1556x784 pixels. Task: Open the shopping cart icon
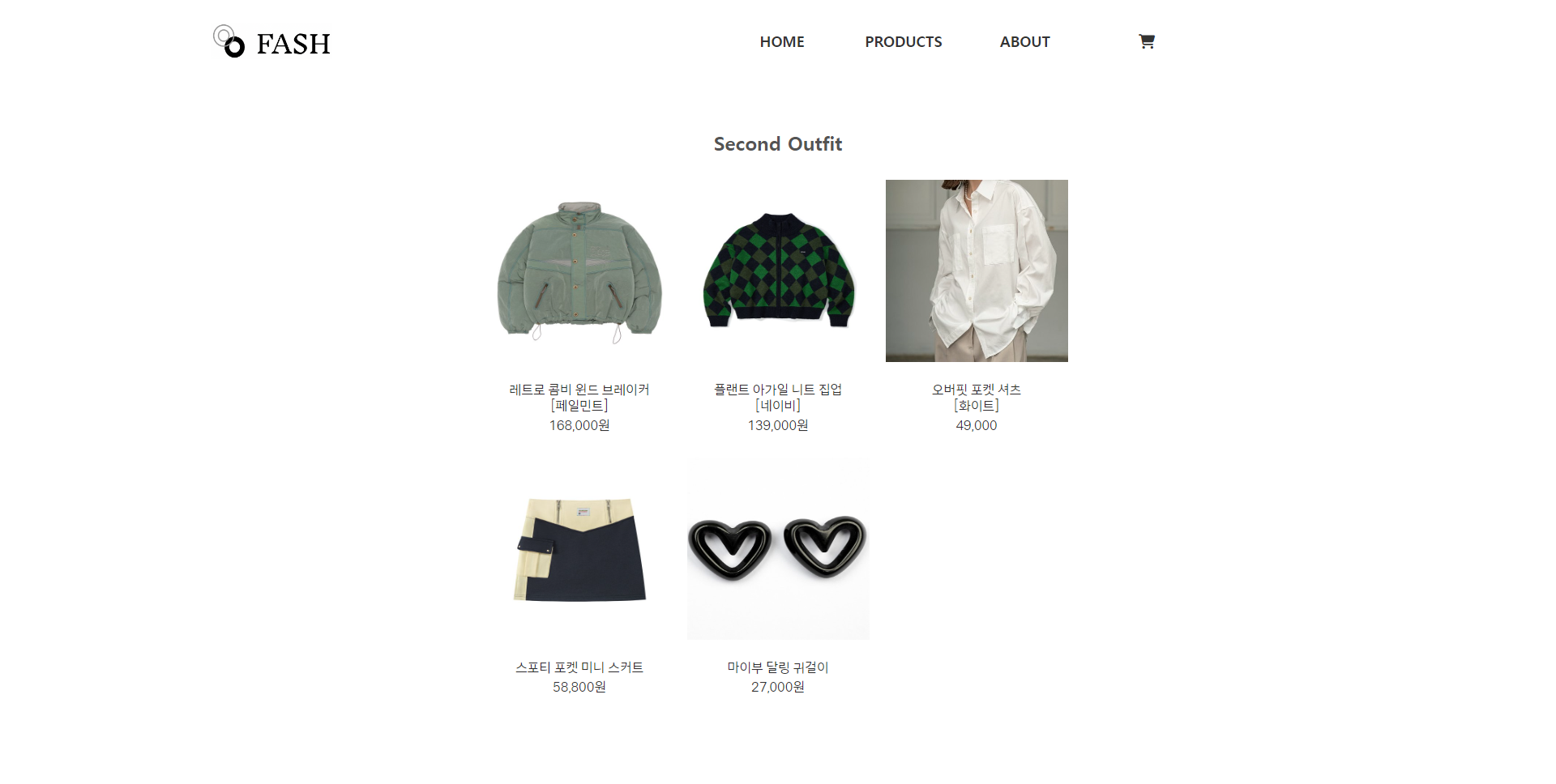pos(1146,41)
